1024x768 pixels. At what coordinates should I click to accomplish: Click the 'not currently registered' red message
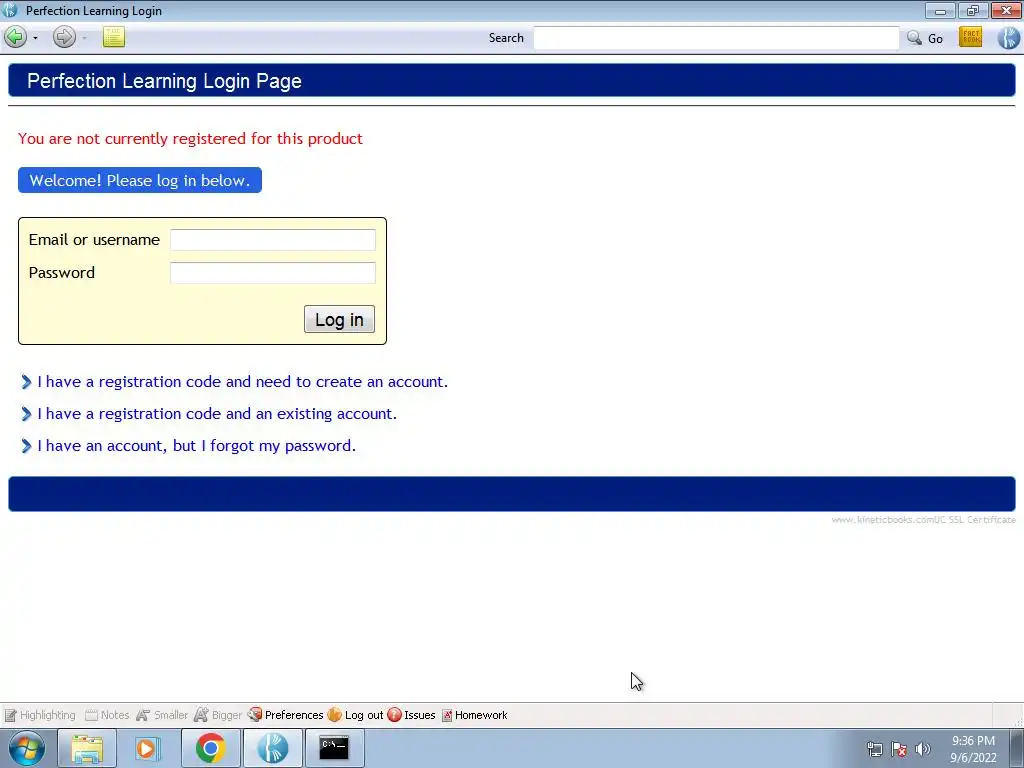tap(190, 138)
